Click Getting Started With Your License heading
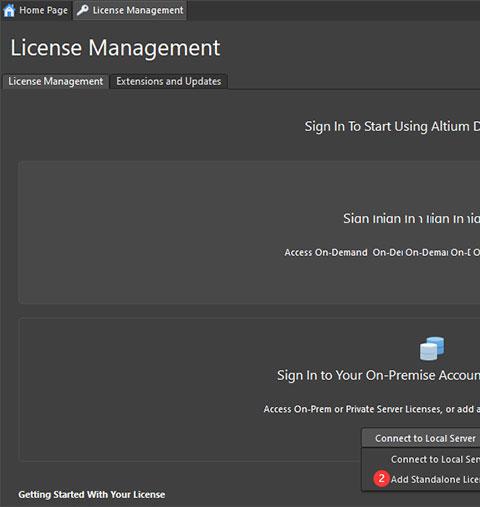The height and width of the screenshot is (507, 480). coord(92,494)
